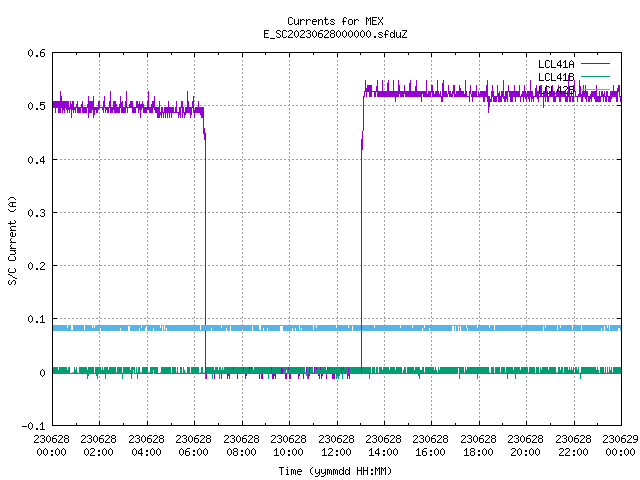
Task: Click the y-axis label 'S/C Current (A)'
Action: pos(12,240)
